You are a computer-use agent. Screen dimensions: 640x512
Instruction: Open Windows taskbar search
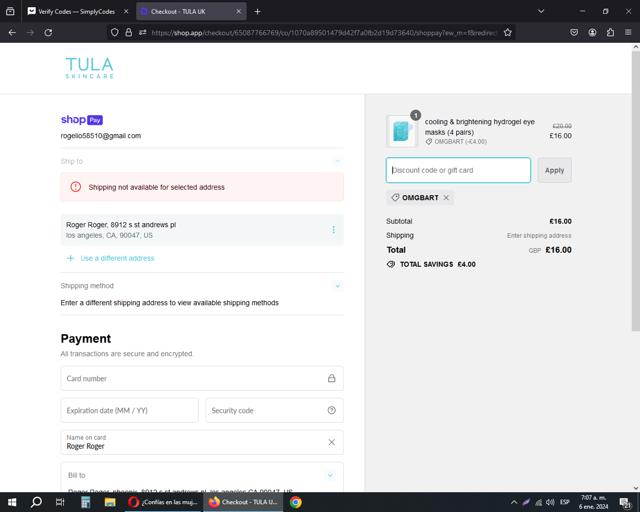click(x=36, y=502)
